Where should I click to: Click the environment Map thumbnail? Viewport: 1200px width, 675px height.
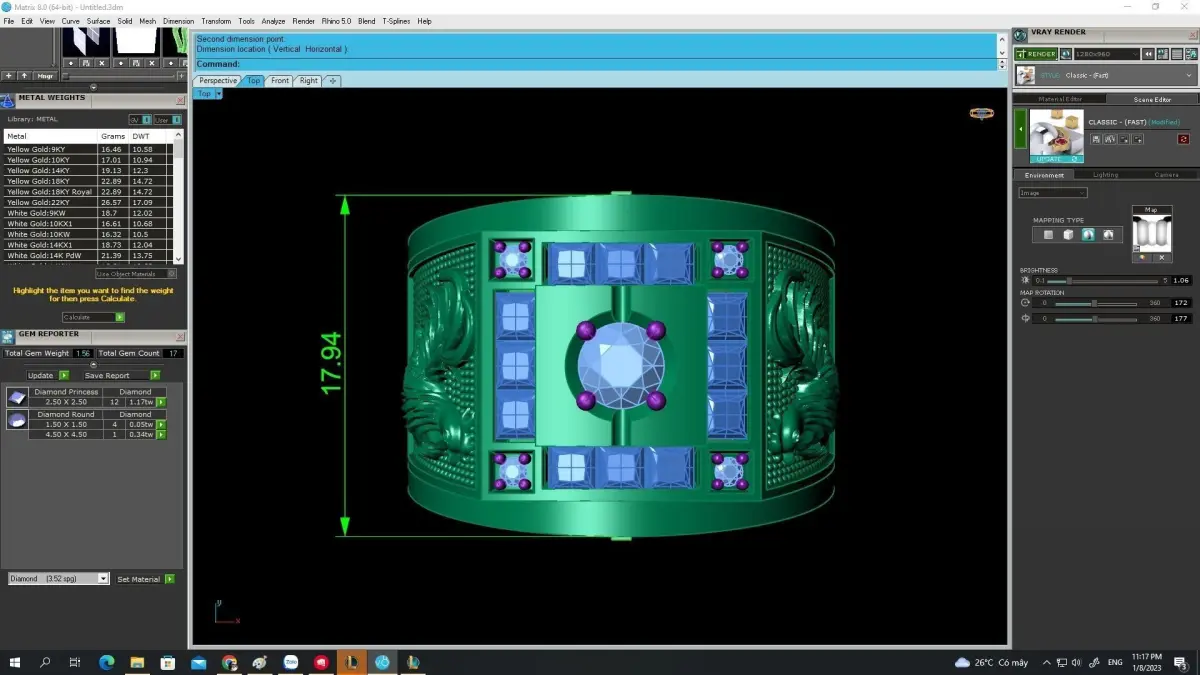coord(1151,231)
